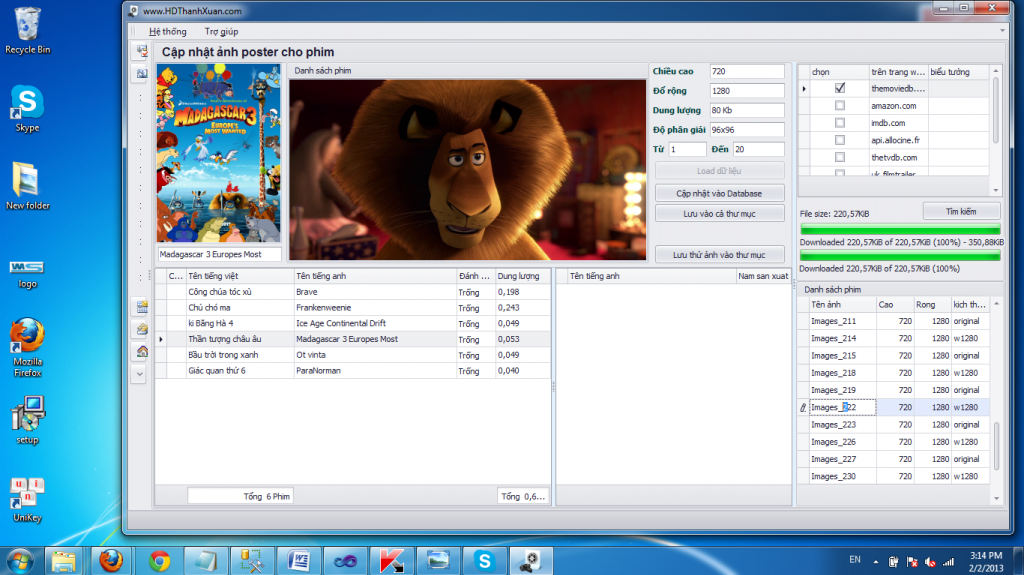Click the second sidebar icon below the title
This screenshot has width=1024, height=575.
coord(142,73)
